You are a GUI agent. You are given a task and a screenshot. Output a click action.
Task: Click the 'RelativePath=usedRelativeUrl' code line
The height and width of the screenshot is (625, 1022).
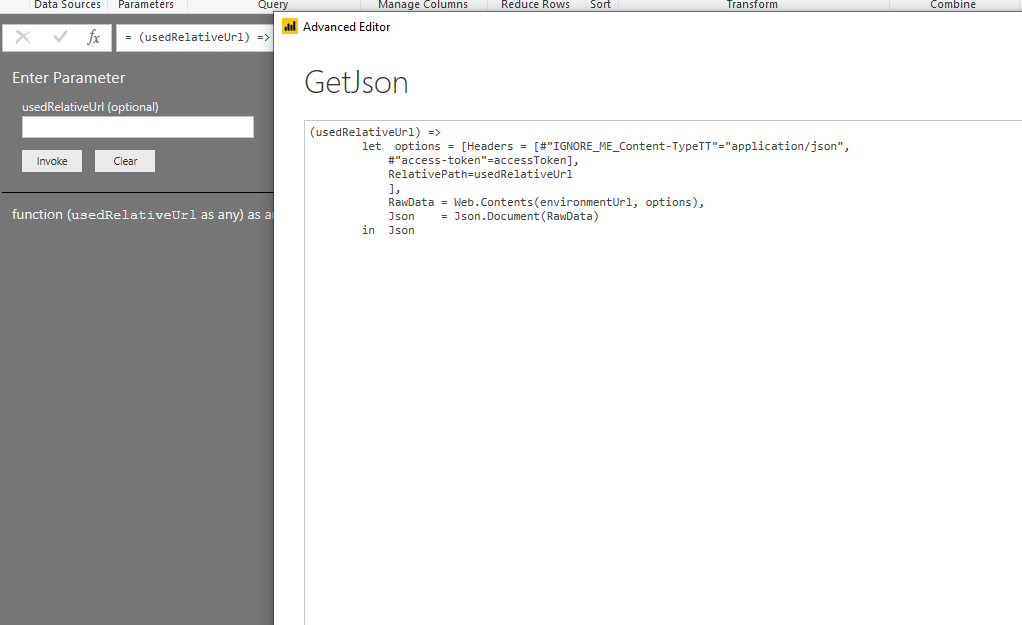point(480,174)
